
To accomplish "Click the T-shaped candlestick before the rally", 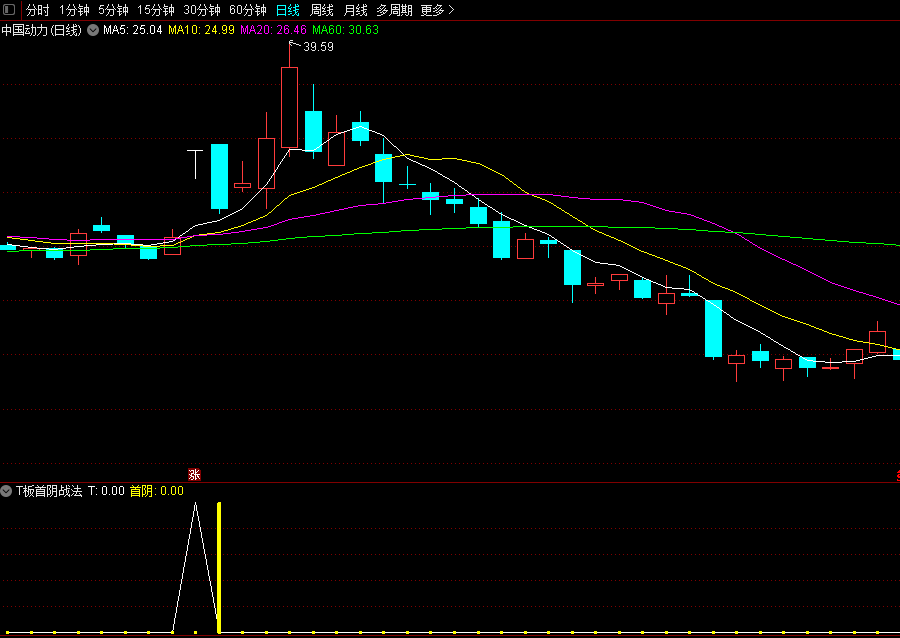I will point(195,164).
